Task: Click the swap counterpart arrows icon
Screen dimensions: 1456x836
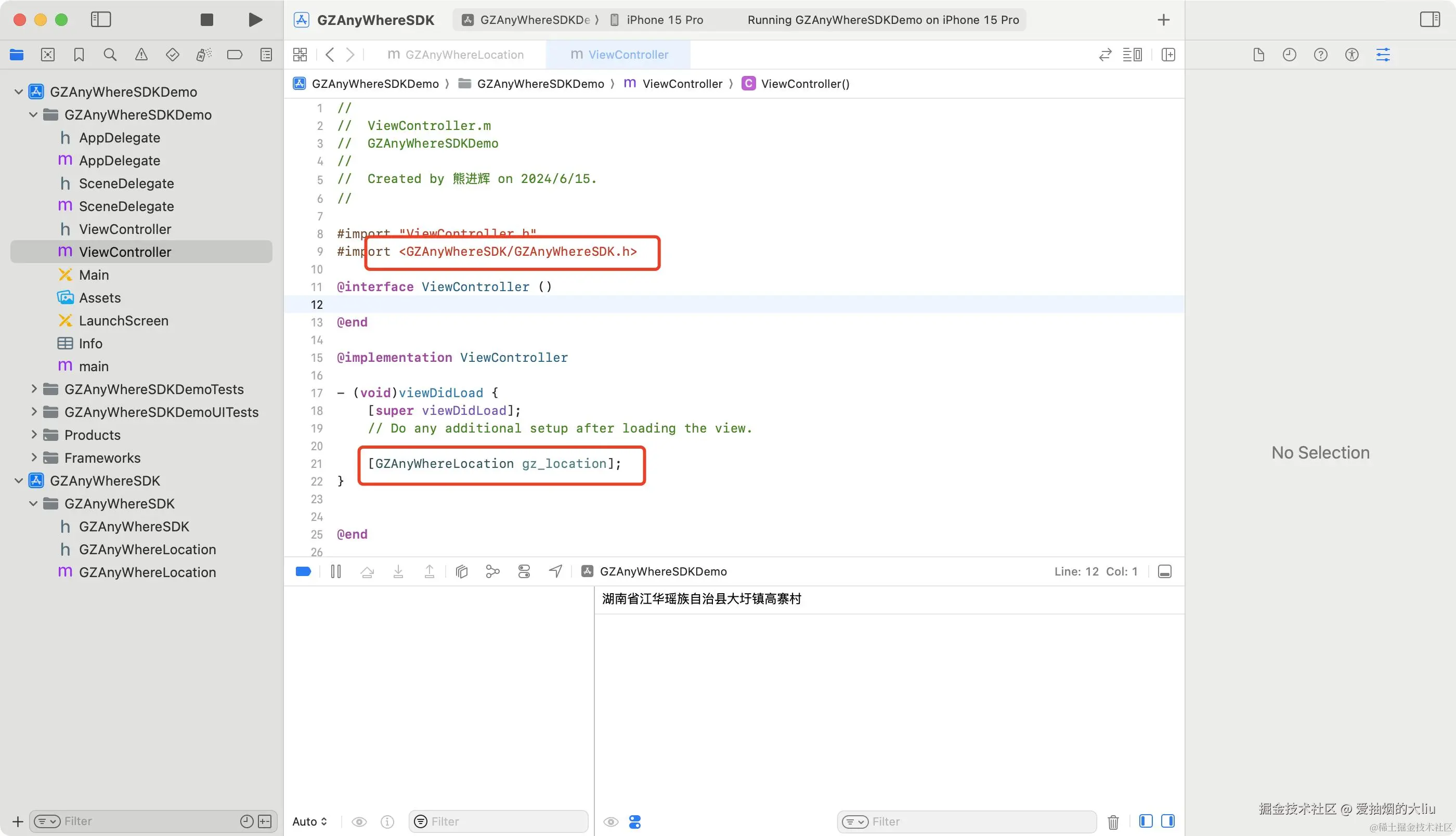Action: coord(1105,55)
